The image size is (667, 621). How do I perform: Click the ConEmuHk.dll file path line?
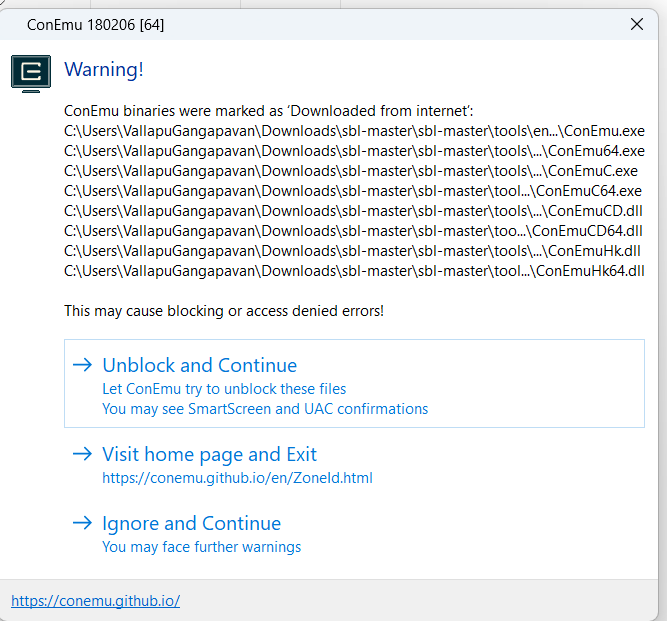tap(352, 251)
